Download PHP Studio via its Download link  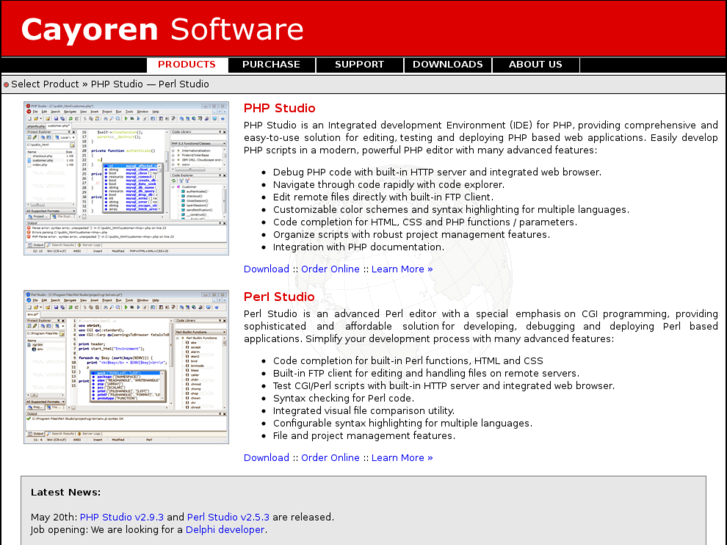click(x=267, y=269)
